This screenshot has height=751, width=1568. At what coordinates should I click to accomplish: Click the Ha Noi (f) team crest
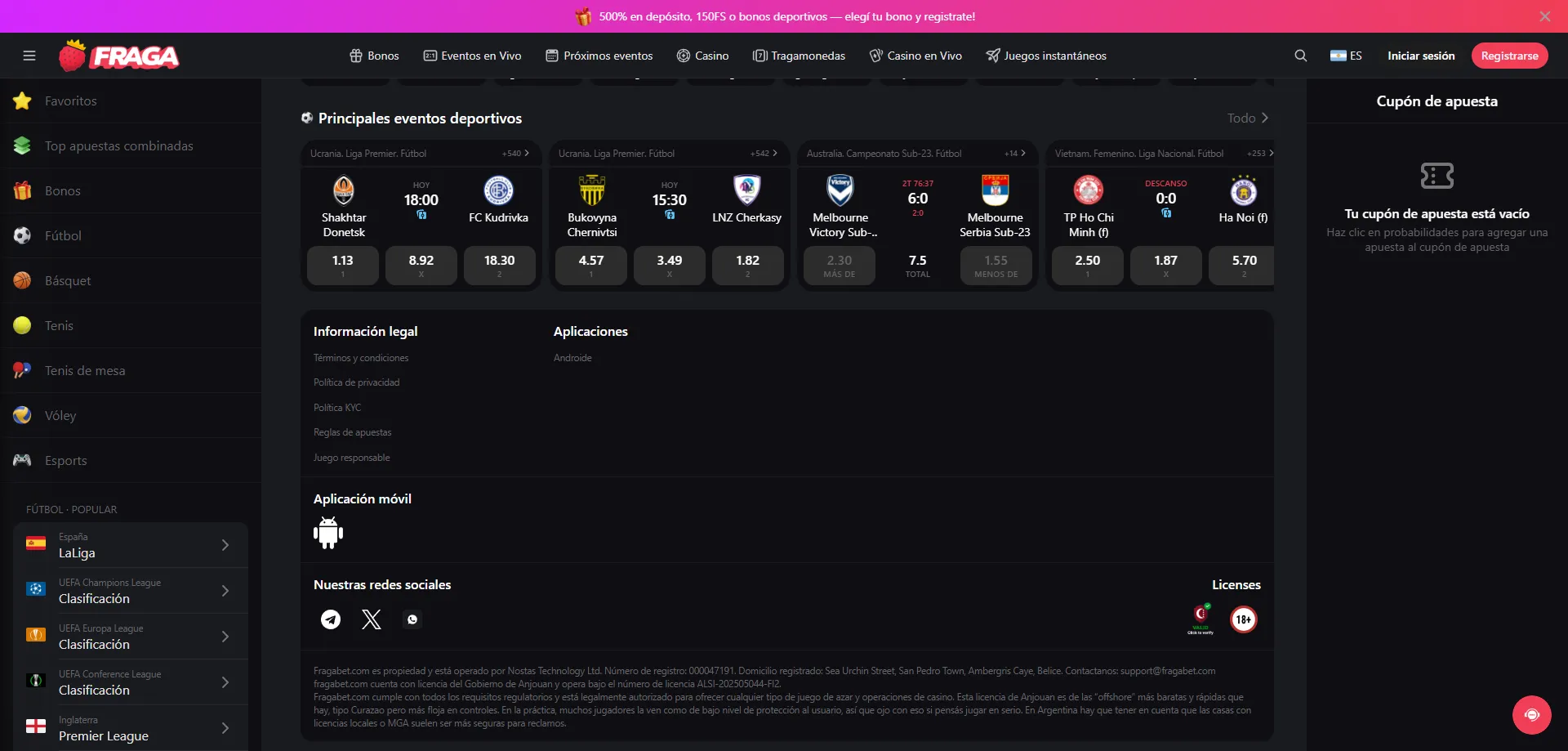1244,190
